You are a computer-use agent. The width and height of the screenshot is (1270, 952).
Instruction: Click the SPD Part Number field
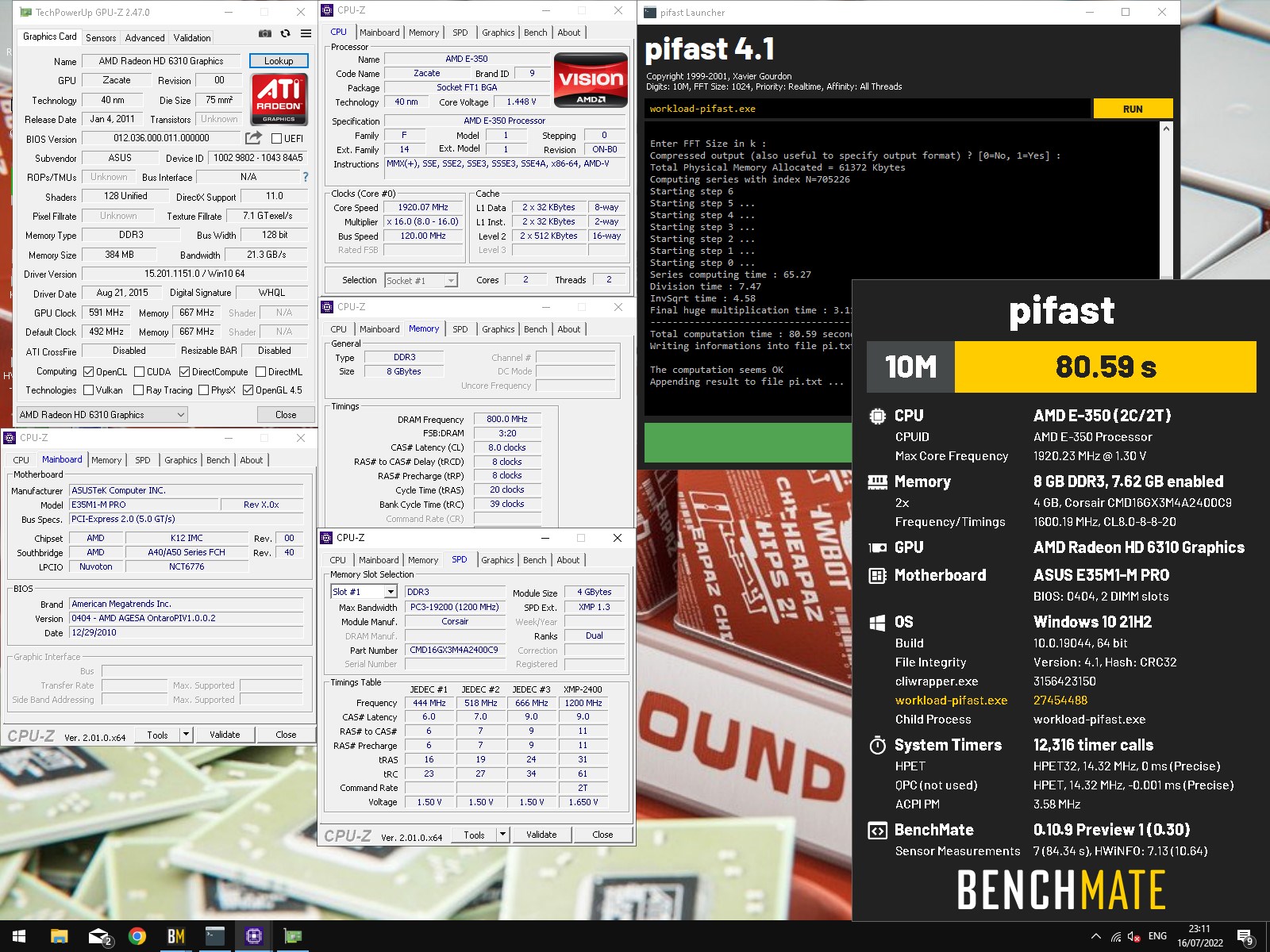tap(455, 650)
